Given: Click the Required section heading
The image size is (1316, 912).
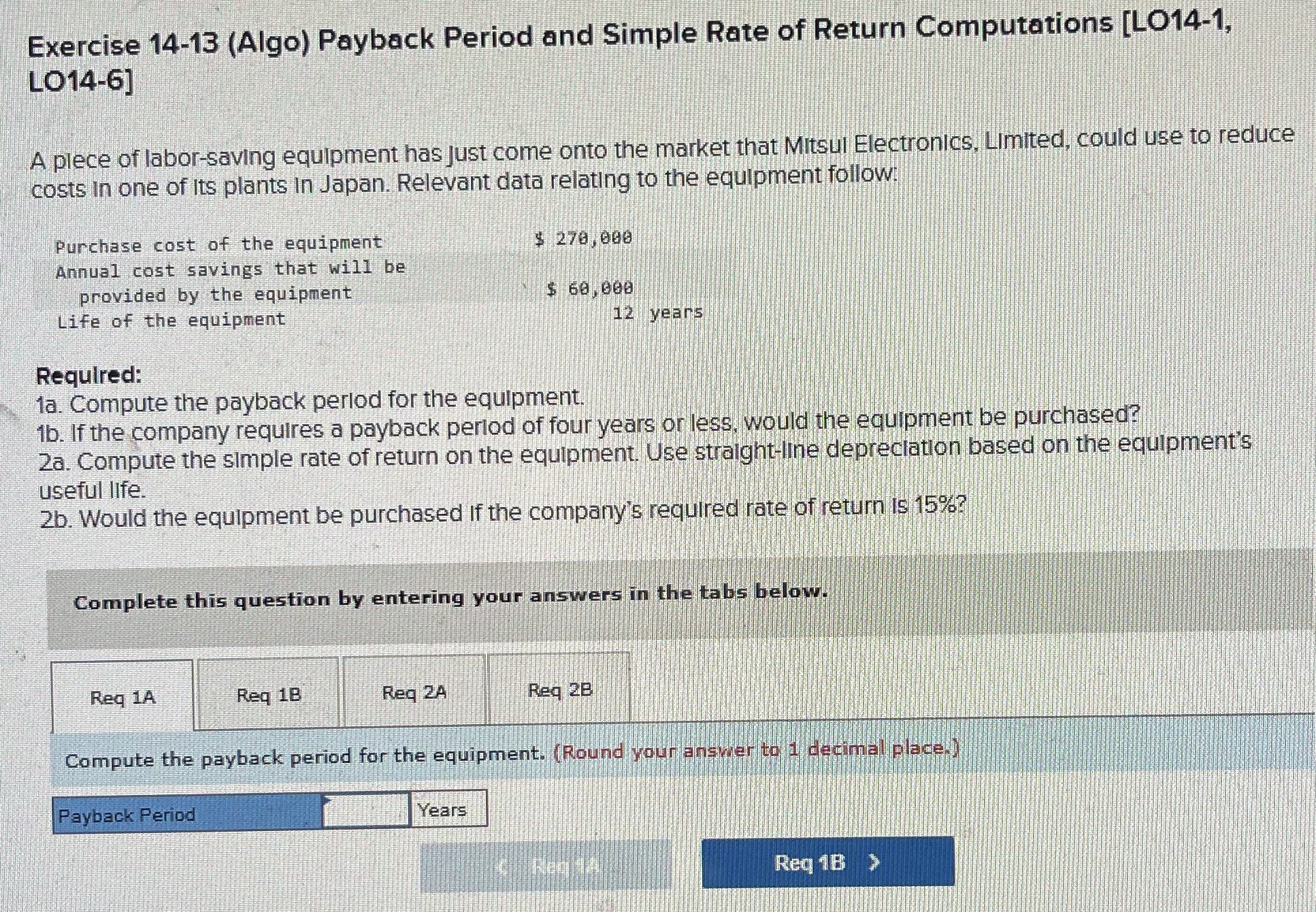Looking at the screenshot, I should pos(87,374).
